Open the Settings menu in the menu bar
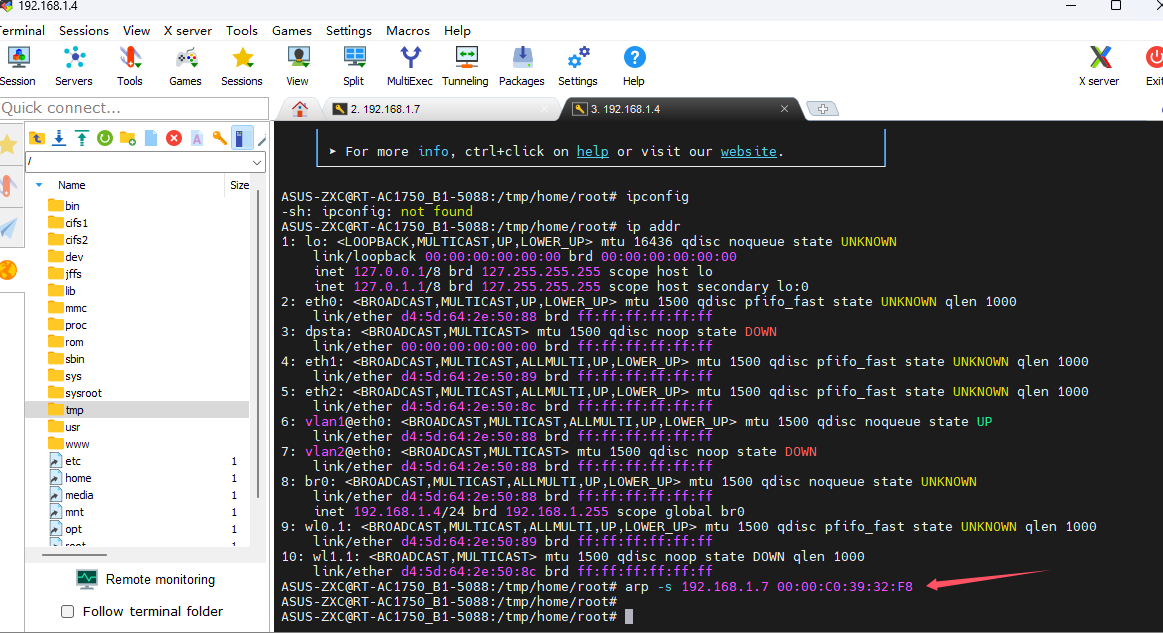 point(349,30)
